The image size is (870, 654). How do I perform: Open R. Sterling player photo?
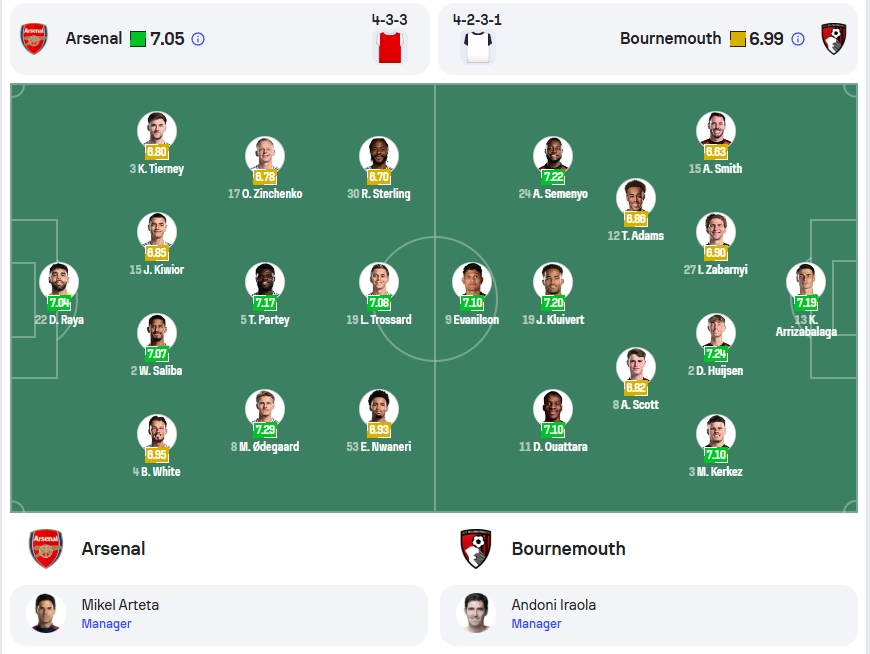pyautogui.click(x=379, y=156)
